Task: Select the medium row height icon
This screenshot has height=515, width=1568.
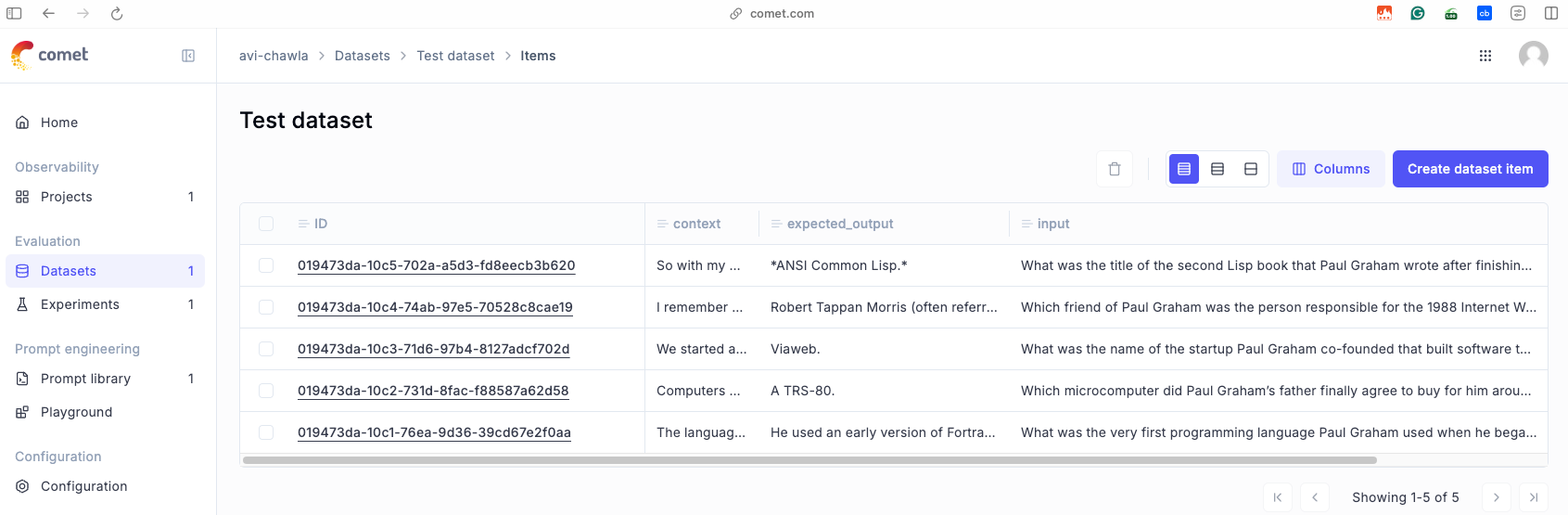Action: click(1217, 169)
